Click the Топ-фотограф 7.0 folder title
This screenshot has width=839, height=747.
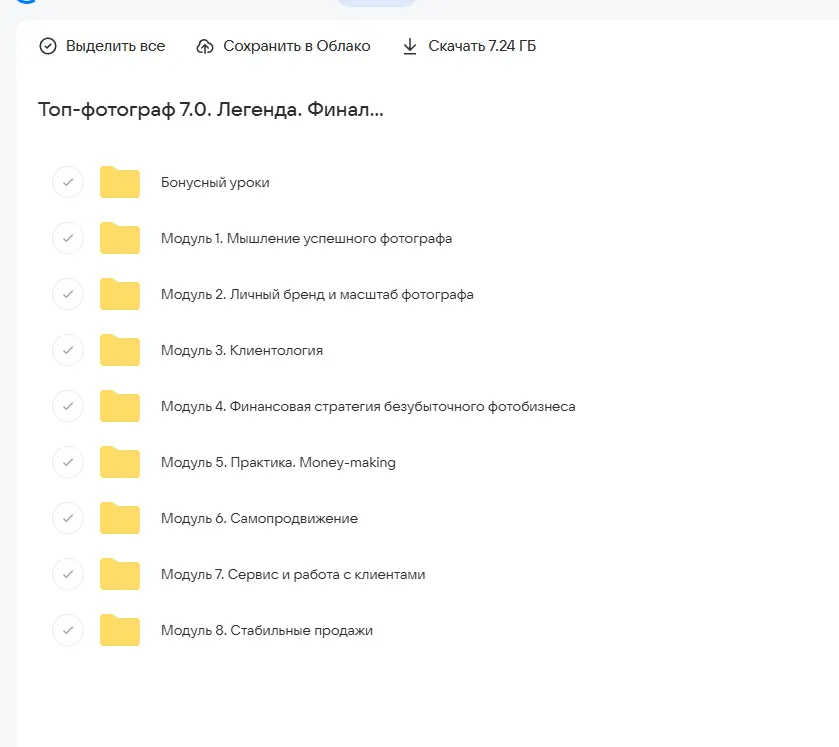tap(210, 110)
